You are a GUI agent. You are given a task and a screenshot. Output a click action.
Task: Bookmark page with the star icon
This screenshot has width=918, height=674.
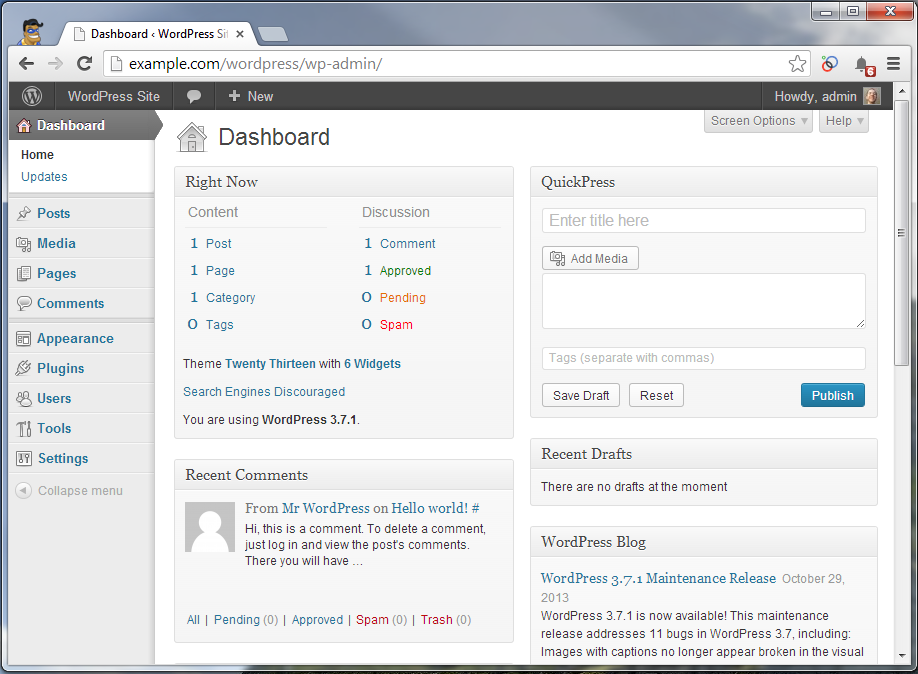pyautogui.click(x=797, y=63)
